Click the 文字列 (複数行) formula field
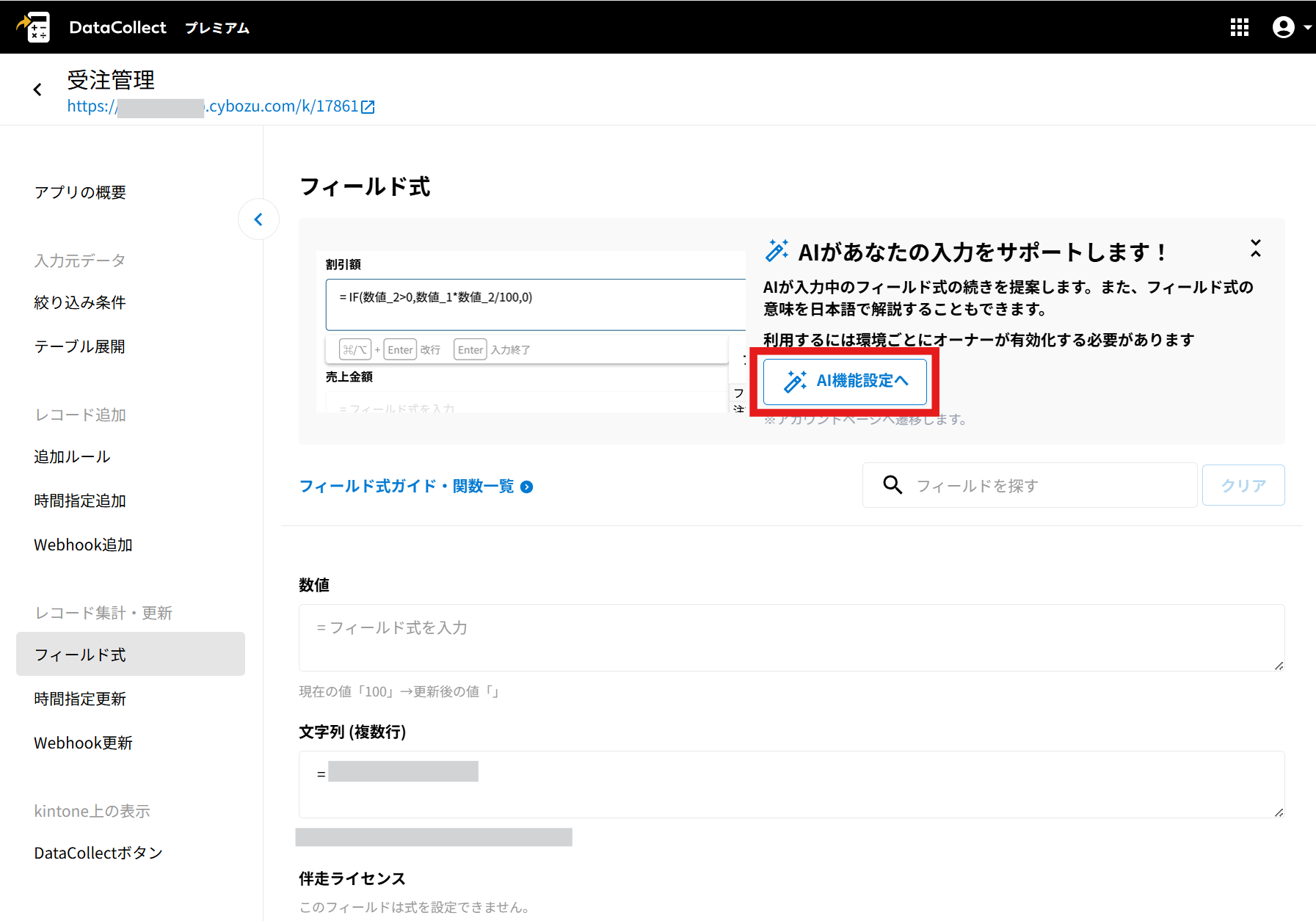1316x921 pixels. pyautogui.click(x=790, y=784)
